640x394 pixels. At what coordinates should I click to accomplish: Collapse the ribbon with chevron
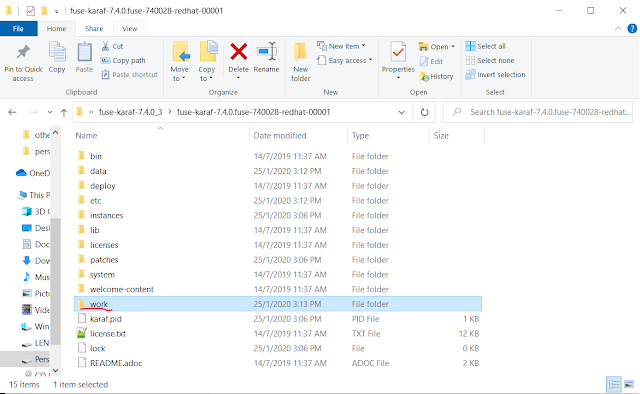click(618, 29)
